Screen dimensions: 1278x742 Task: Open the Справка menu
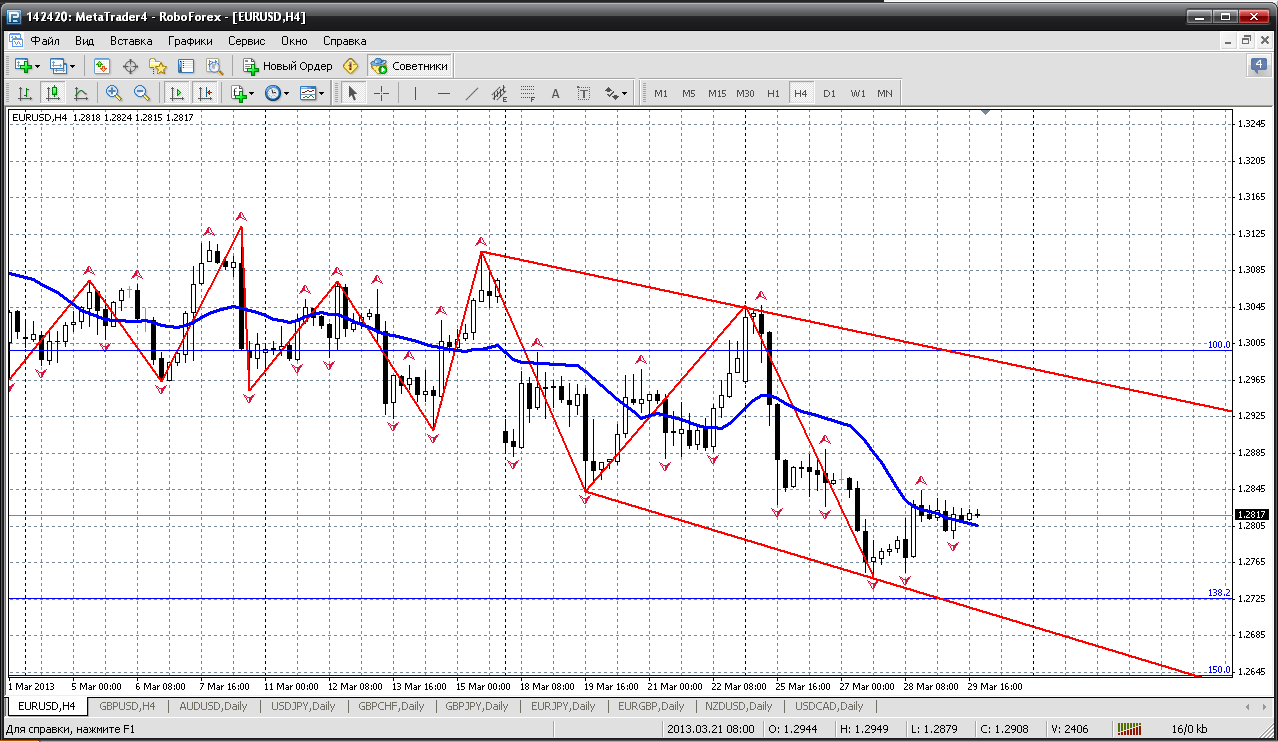coord(344,41)
